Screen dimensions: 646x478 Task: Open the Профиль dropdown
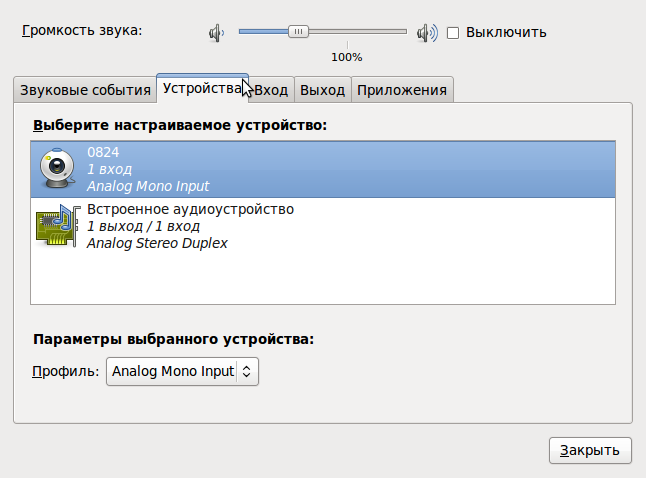(x=183, y=372)
